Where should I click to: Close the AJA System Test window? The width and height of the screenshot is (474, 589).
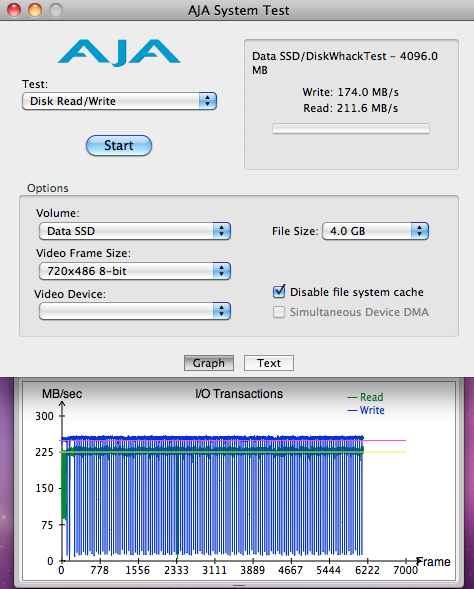click(x=14, y=10)
